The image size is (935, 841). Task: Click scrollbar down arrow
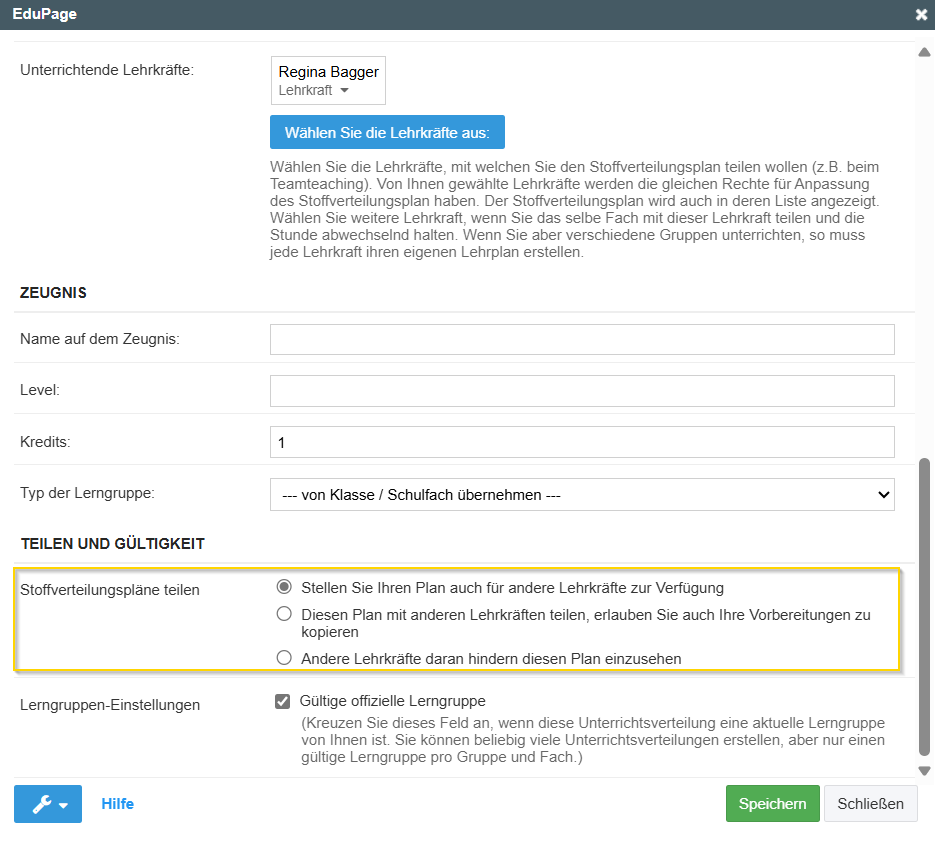click(924, 770)
